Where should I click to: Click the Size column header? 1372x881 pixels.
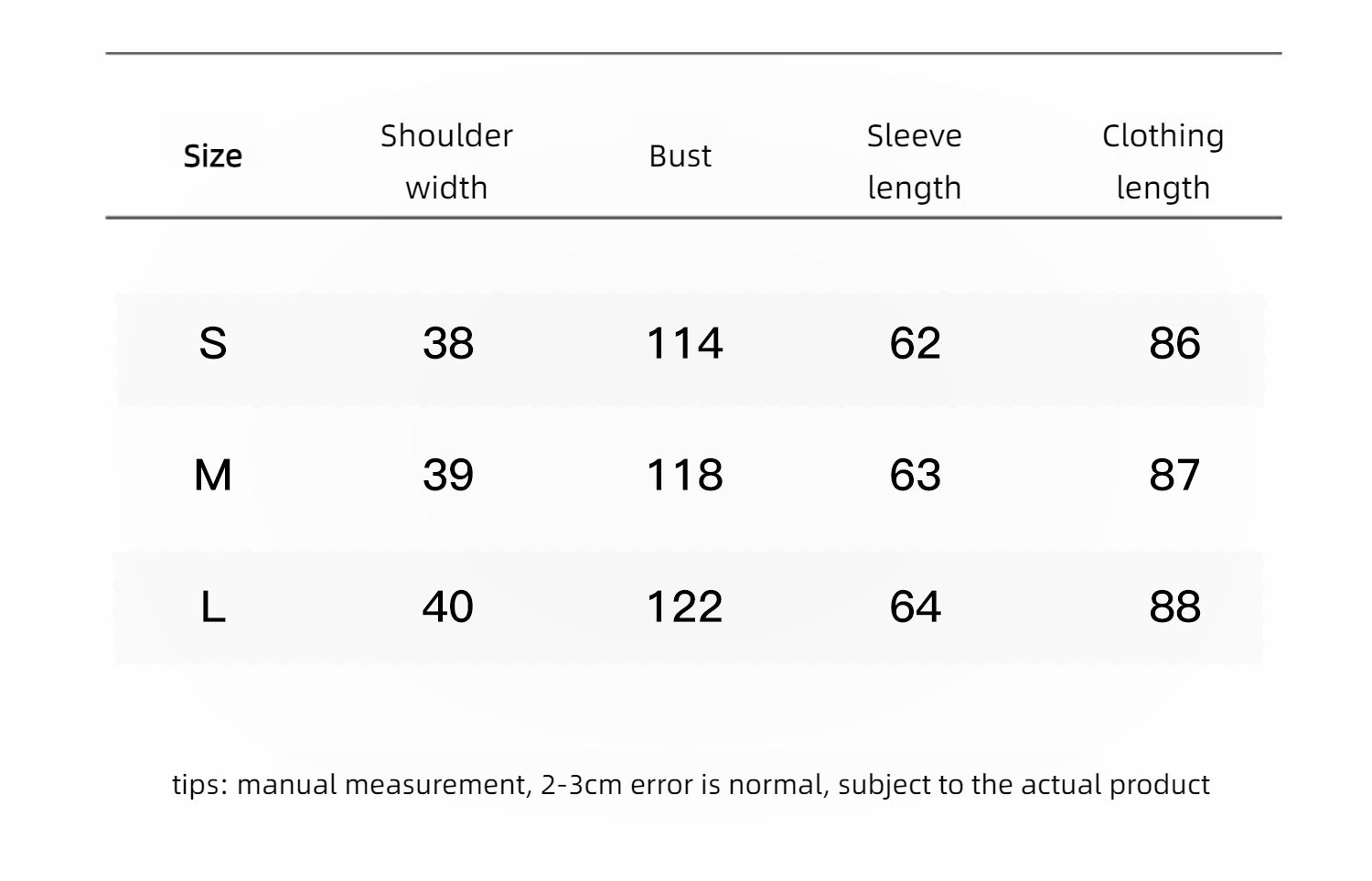pyautogui.click(x=212, y=156)
